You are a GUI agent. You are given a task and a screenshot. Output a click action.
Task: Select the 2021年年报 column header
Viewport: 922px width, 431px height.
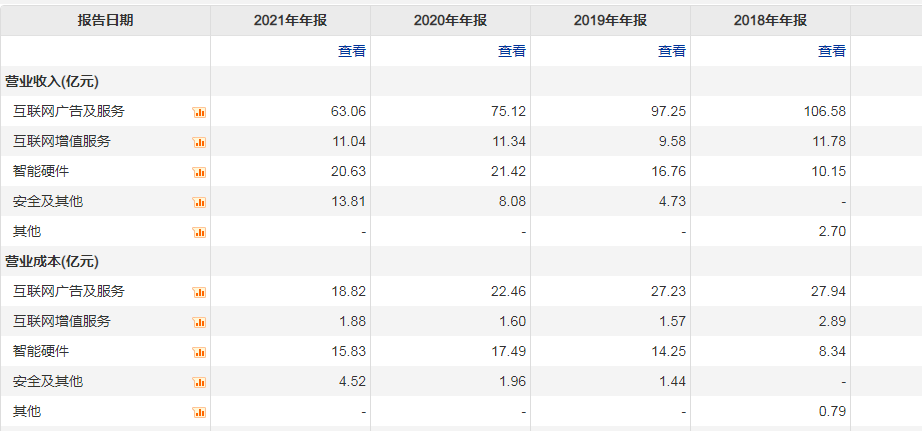coord(290,20)
